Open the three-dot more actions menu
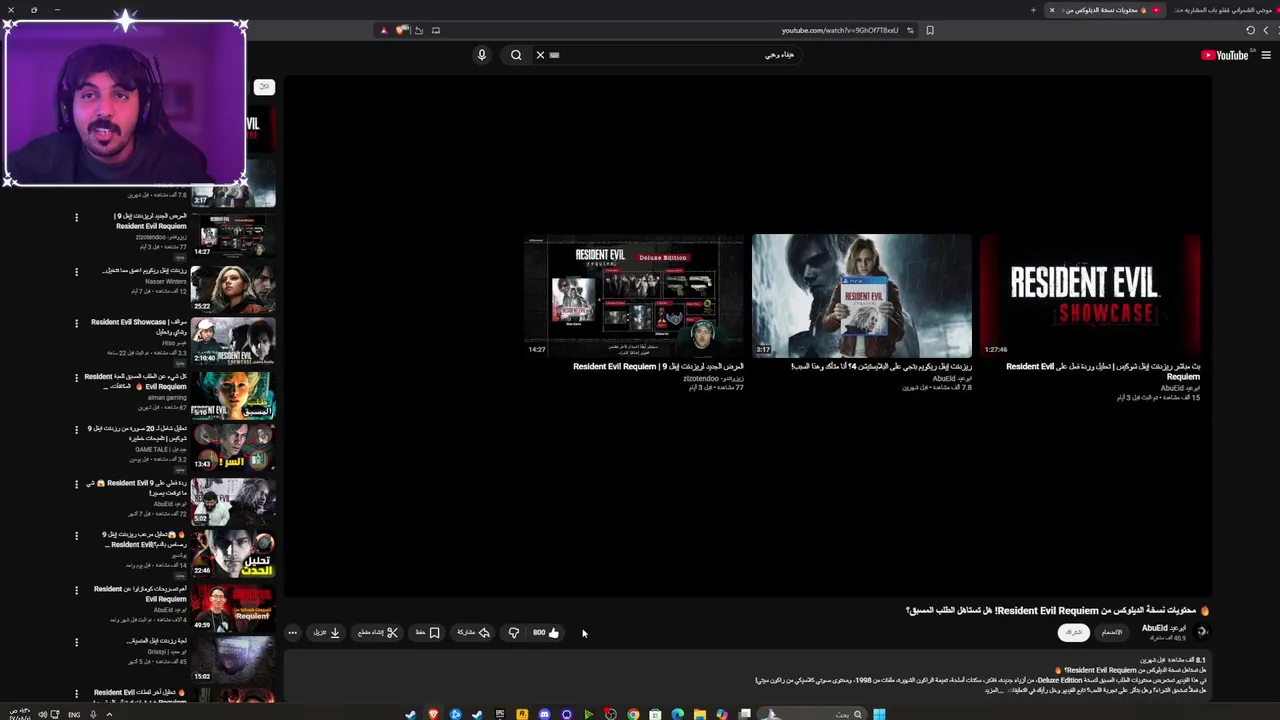Viewport: 1280px width, 720px height. tap(292, 632)
